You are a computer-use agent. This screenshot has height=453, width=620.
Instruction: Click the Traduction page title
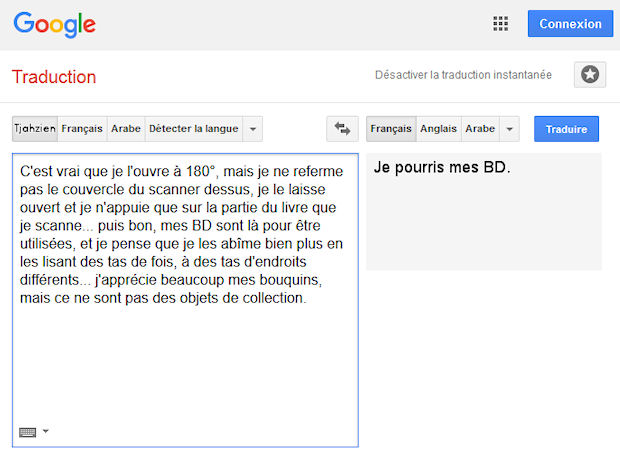tap(54, 77)
